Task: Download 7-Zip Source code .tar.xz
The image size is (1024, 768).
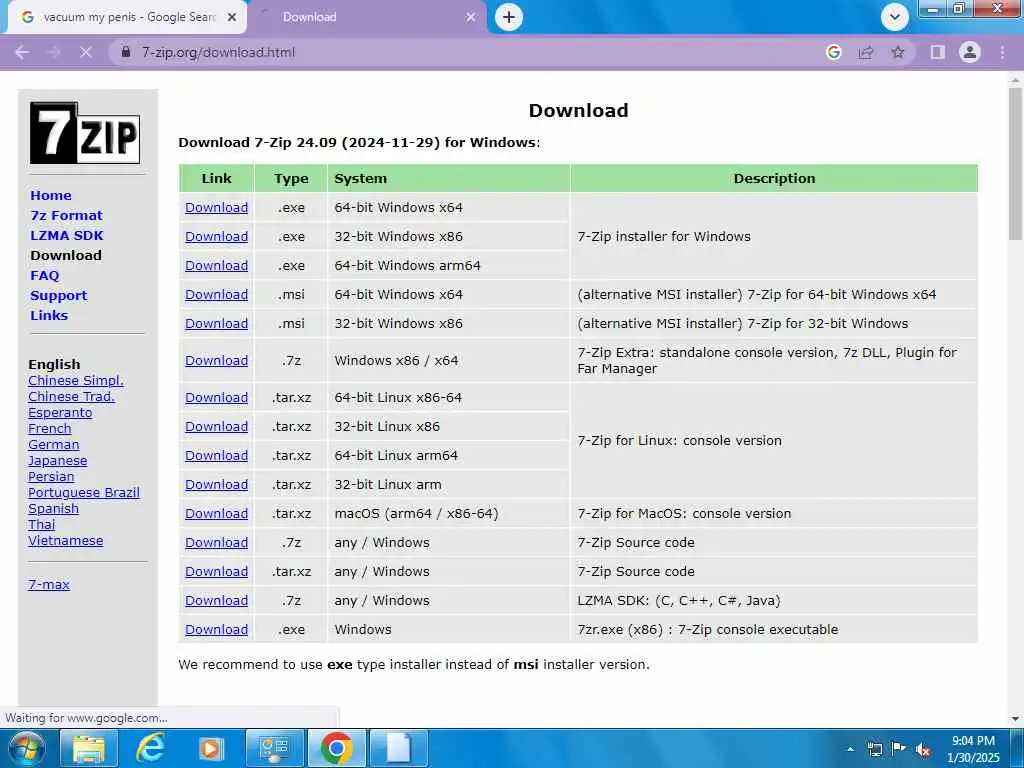Action: pyautogui.click(x=216, y=571)
